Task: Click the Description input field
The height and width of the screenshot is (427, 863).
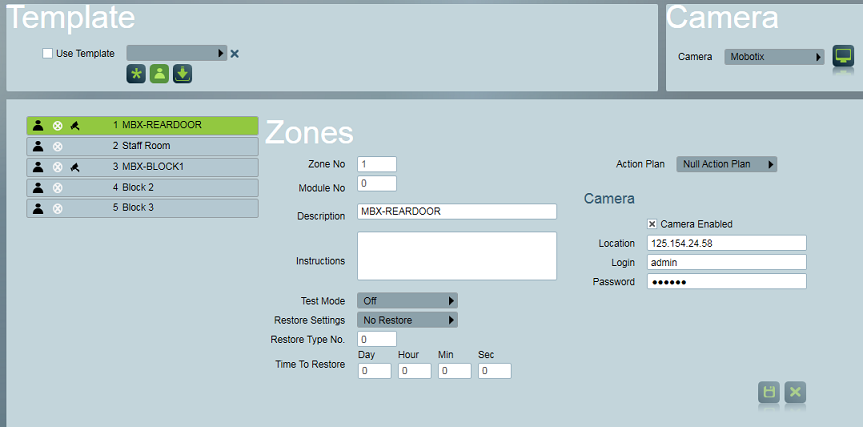Action: point(457,211)
